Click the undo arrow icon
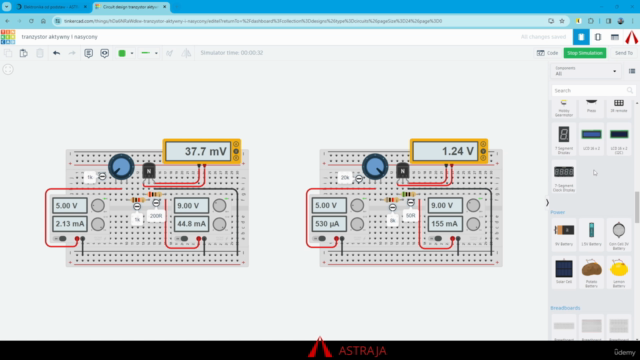Screen dimensions: 640x360 pos(56,53)
